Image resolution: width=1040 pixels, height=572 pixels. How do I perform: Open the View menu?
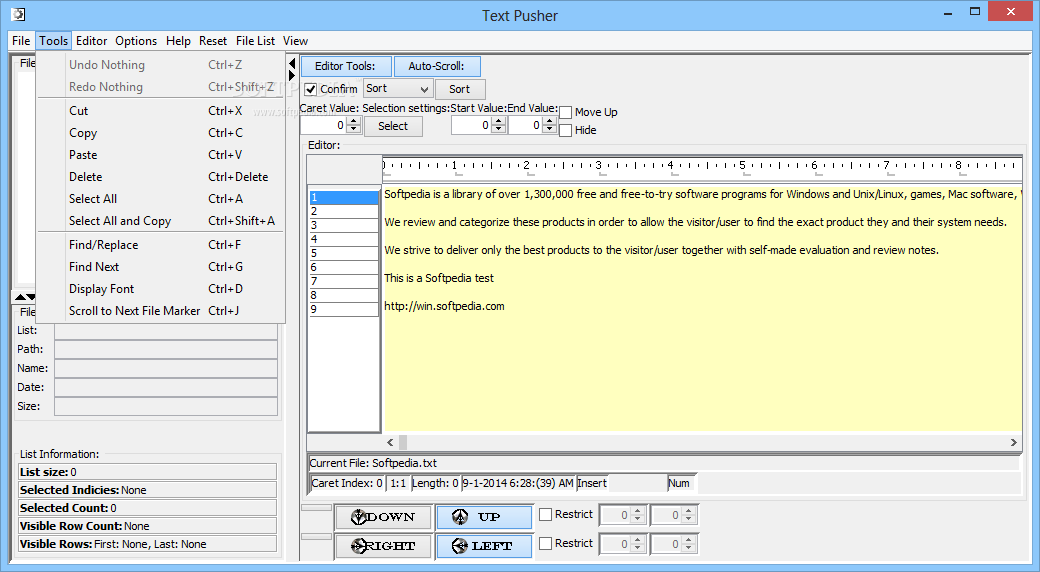tap(295, 41)
